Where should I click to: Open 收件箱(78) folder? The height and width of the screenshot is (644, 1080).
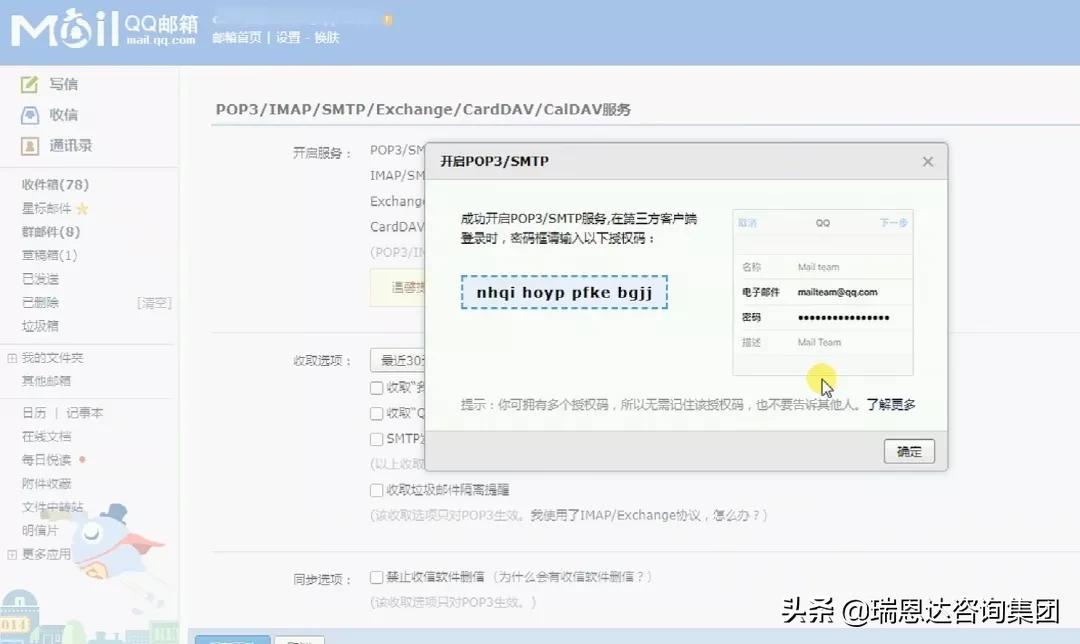click(55, 185)
